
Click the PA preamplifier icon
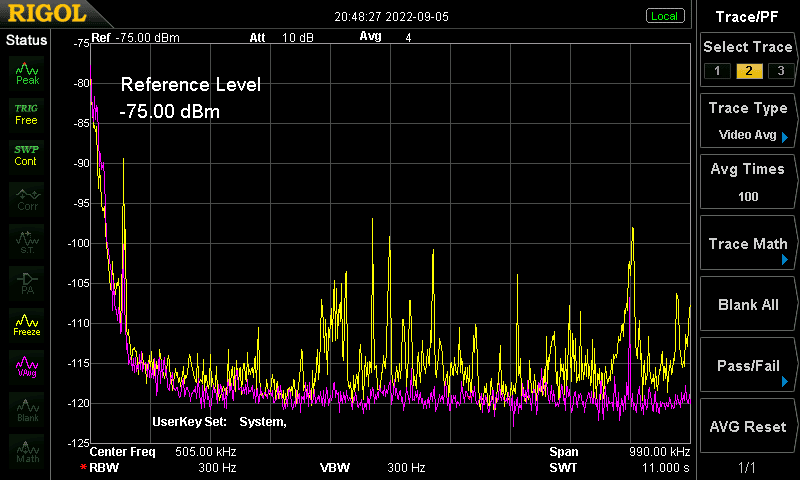coord(27,283)
